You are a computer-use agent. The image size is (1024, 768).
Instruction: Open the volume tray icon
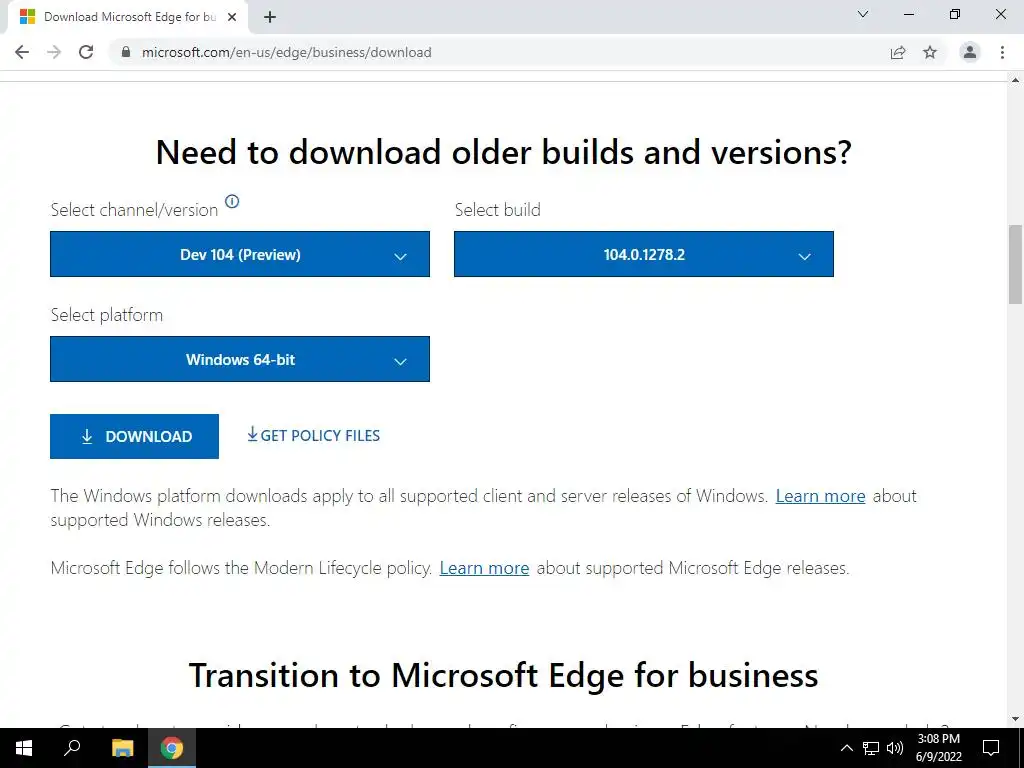895,748
